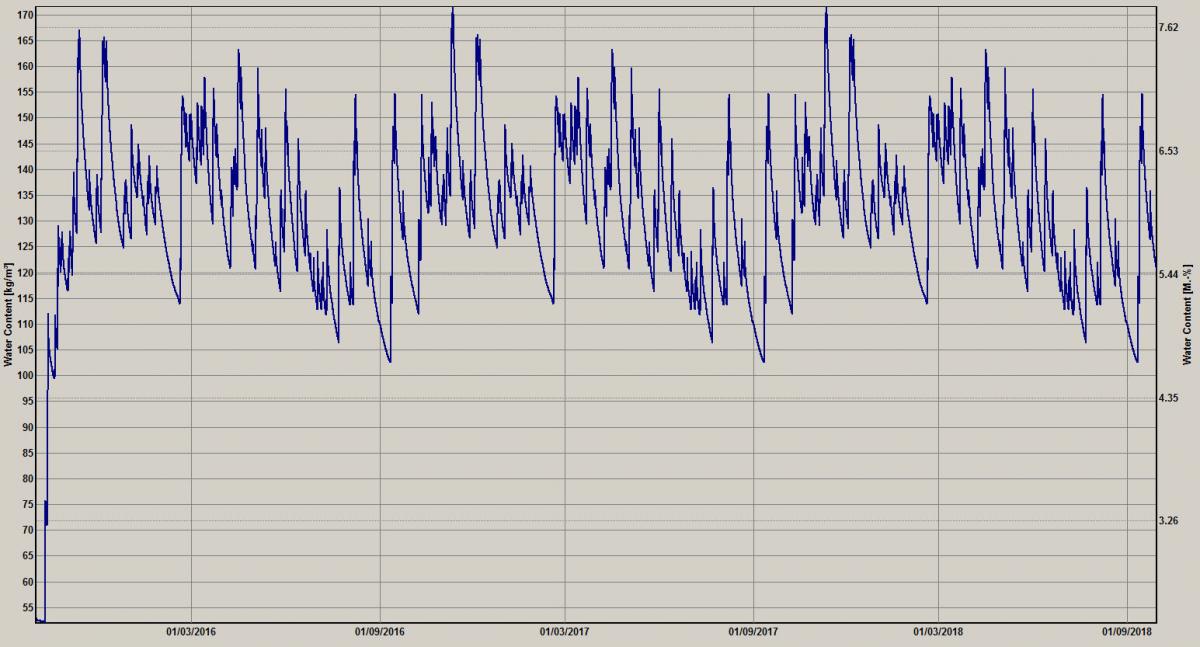Click the 150 left axis tick label
This screenshot has height=647, width=1200.
pyautogui.click(x=27, y=118)
